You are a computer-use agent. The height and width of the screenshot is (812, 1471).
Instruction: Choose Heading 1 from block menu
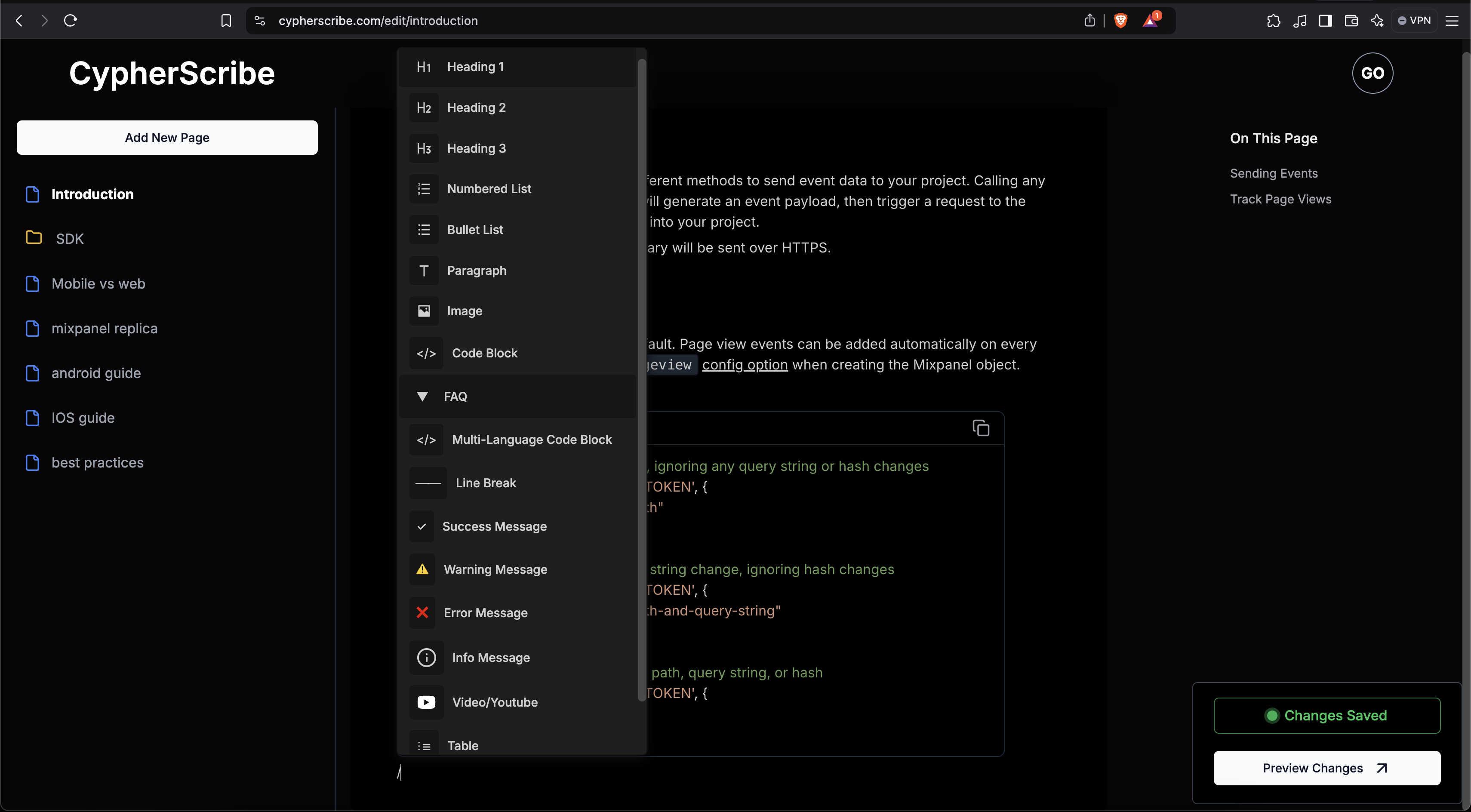click(517, 67)
